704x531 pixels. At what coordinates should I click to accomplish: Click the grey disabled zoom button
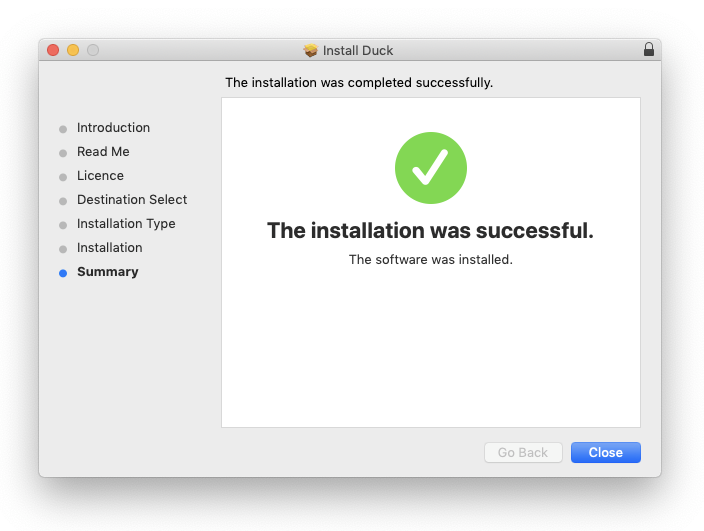pos(93,50)
